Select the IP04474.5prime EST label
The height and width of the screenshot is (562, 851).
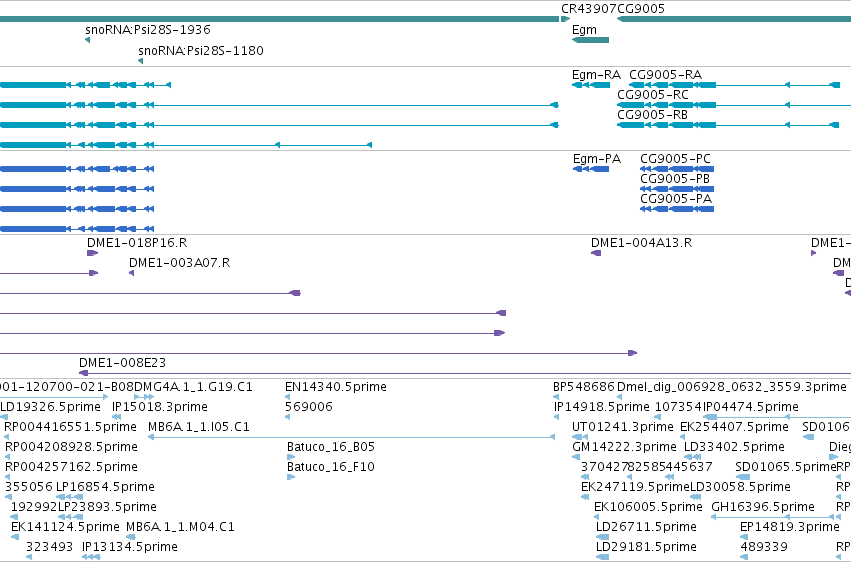pos(751,407)
